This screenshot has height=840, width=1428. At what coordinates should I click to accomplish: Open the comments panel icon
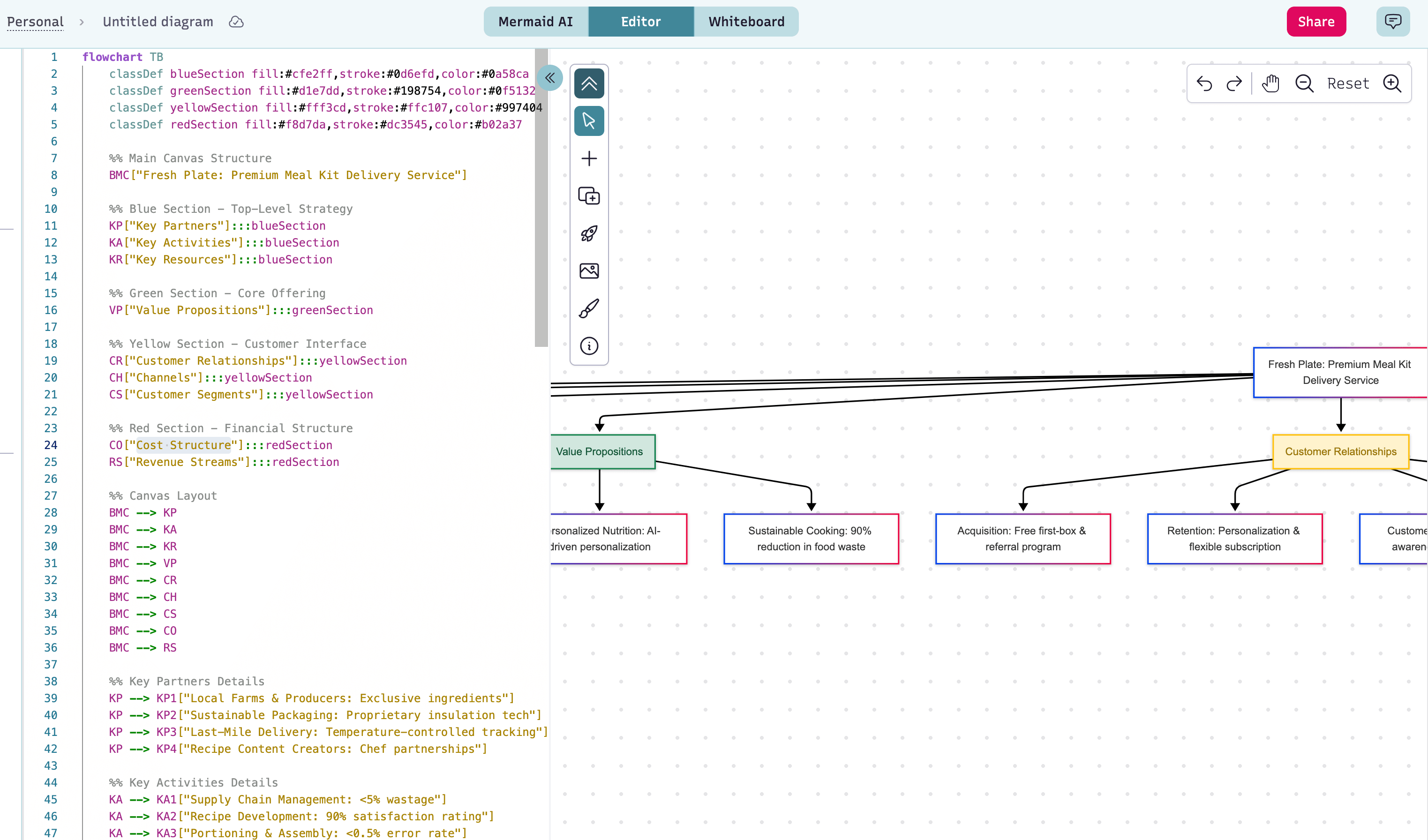click(1392, 22)
